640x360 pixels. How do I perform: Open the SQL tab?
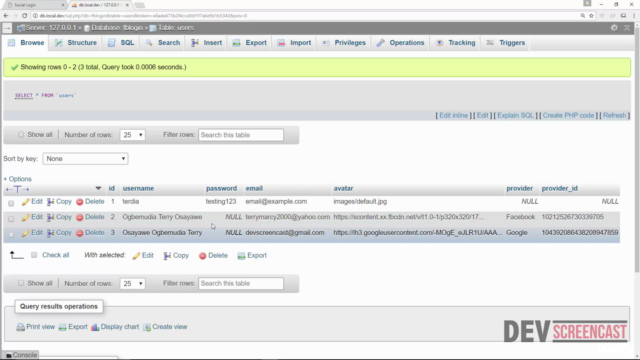[121, 43]
